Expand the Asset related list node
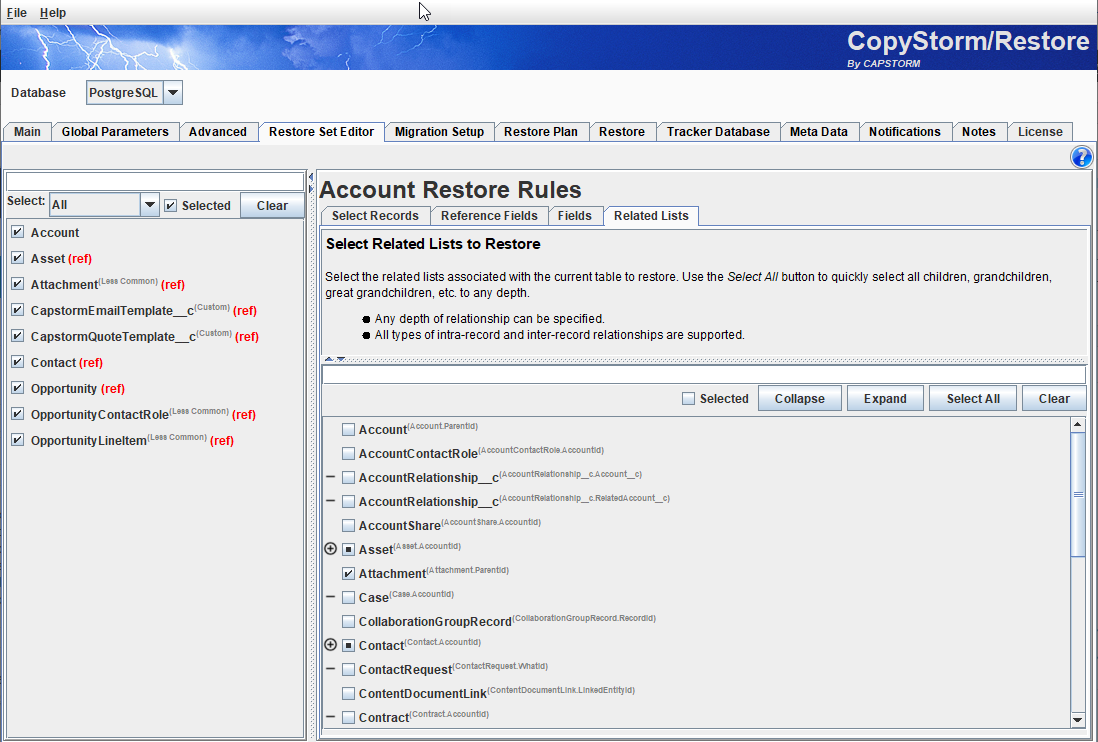 331,549
